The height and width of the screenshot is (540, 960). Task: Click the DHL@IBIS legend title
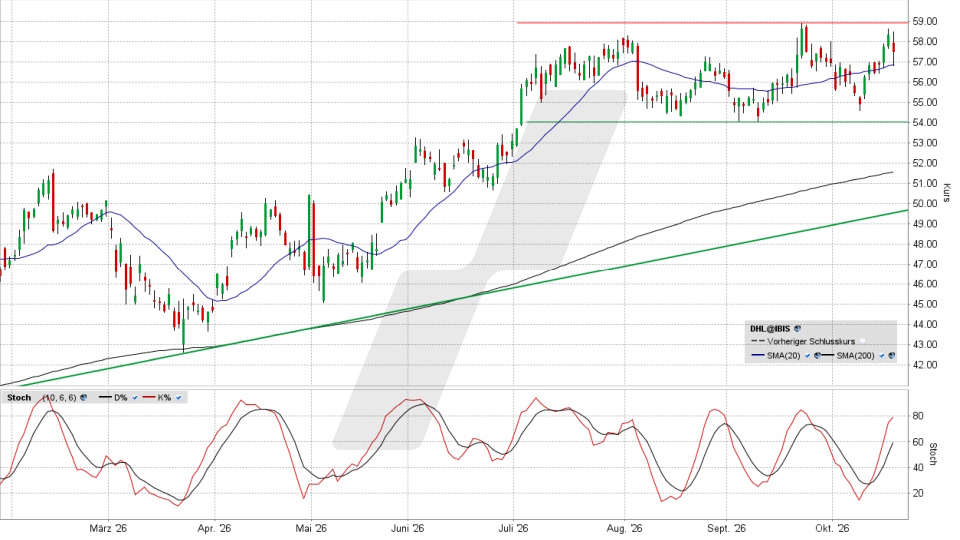pos(770,329)
